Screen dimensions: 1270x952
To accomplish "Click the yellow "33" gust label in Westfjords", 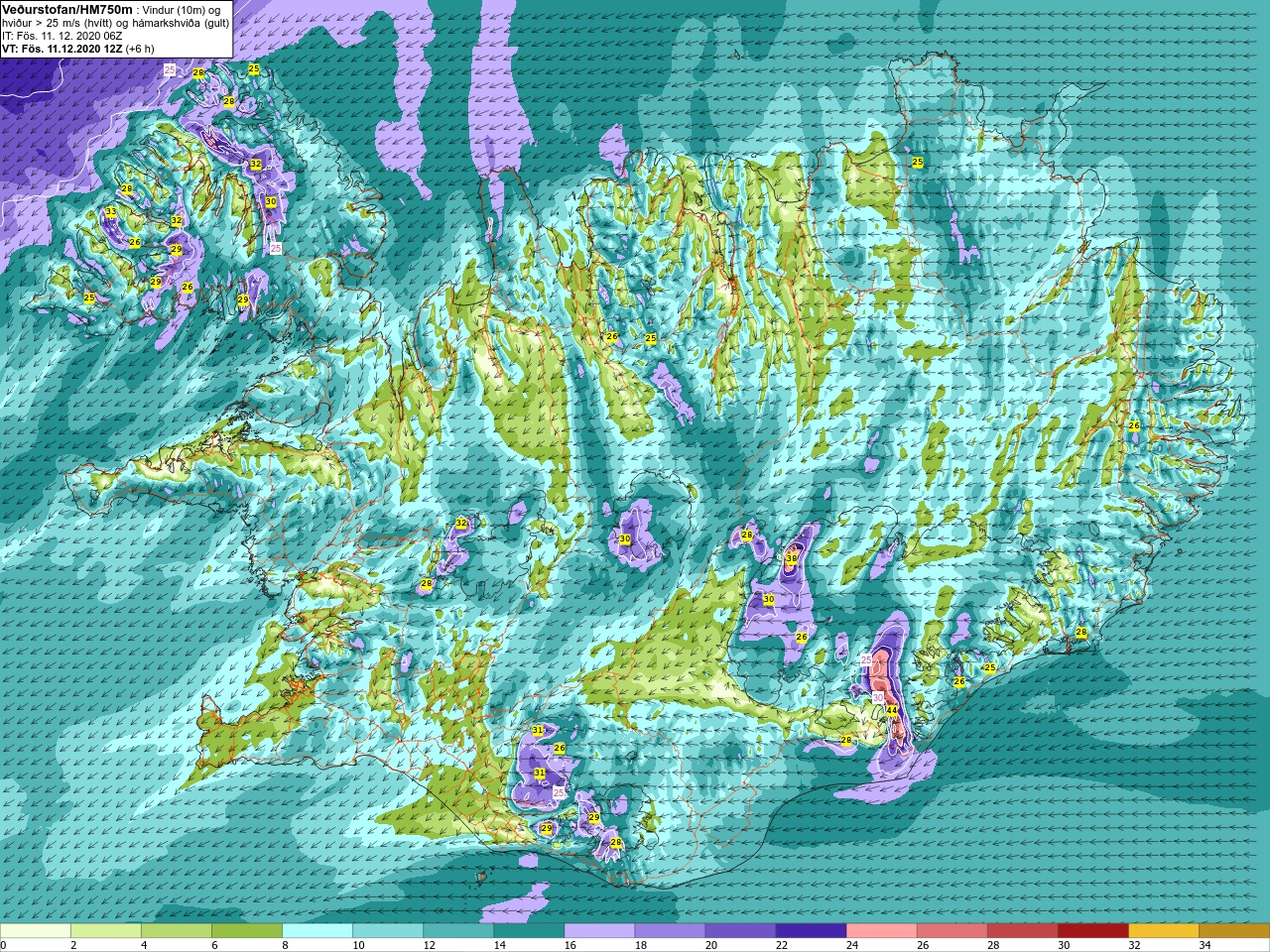I will 111,212.
